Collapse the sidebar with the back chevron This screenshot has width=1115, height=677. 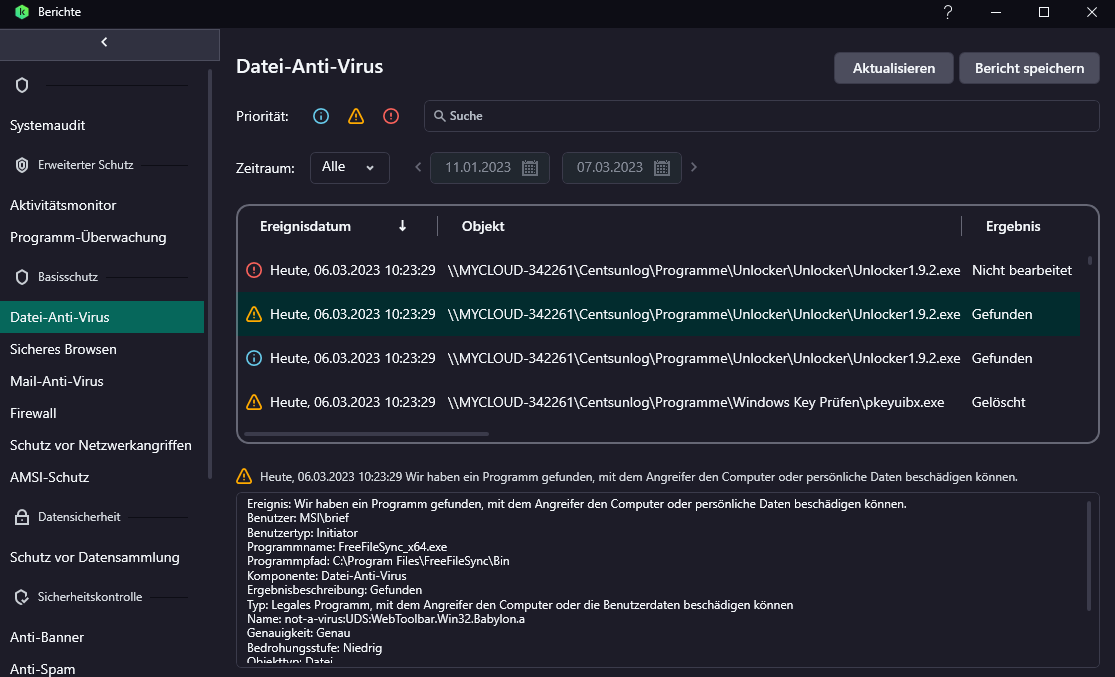tap(105, 42)
